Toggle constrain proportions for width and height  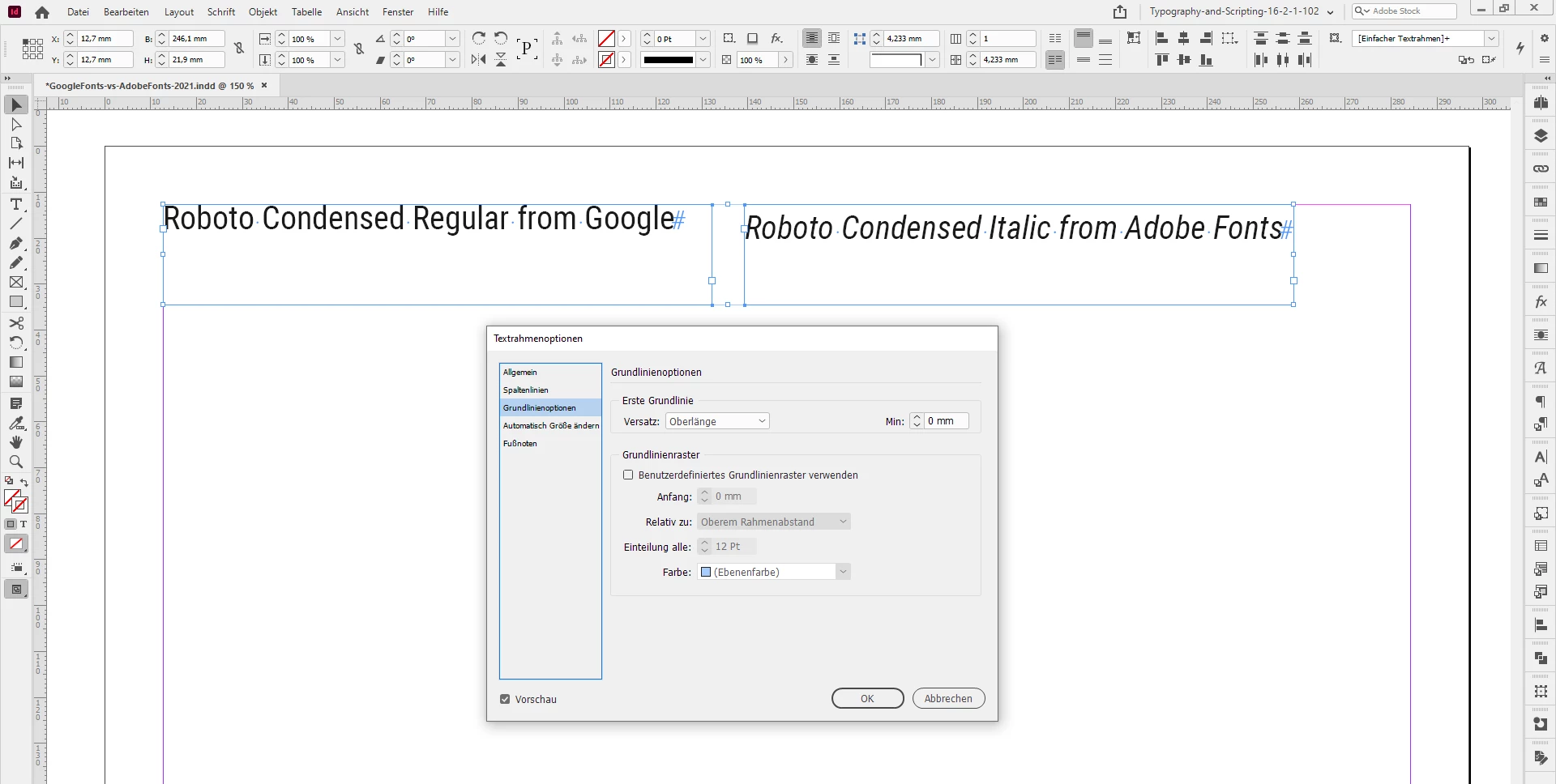(239, 49)
